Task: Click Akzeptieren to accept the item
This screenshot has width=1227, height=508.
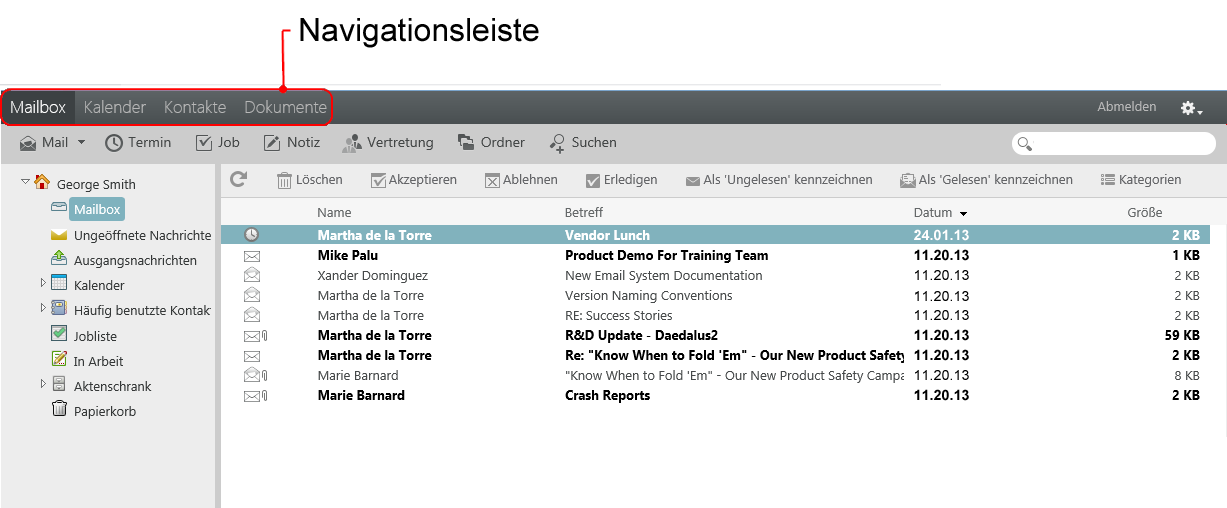Action: 413,180
